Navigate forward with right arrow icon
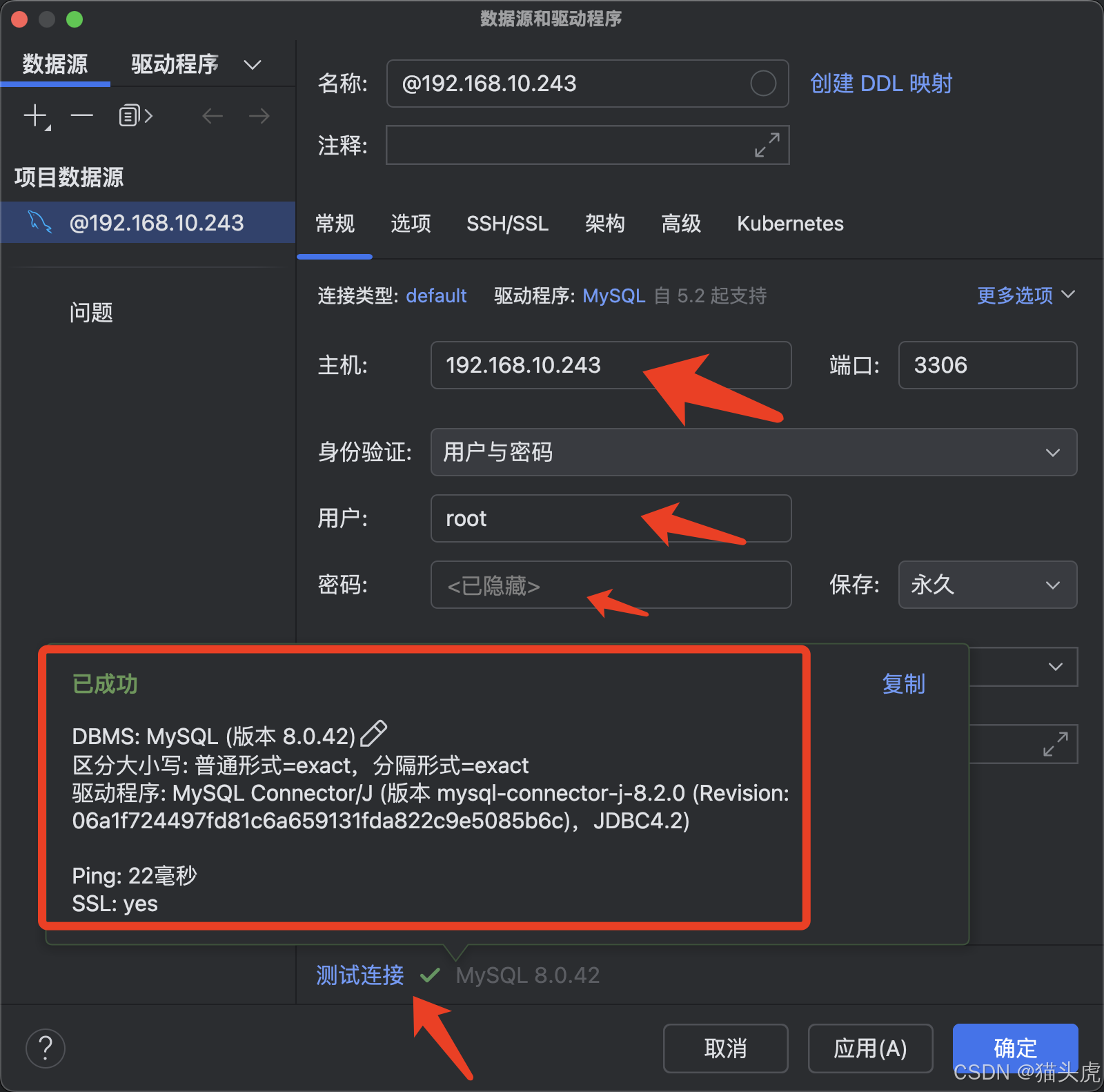 tap(259, 116)
